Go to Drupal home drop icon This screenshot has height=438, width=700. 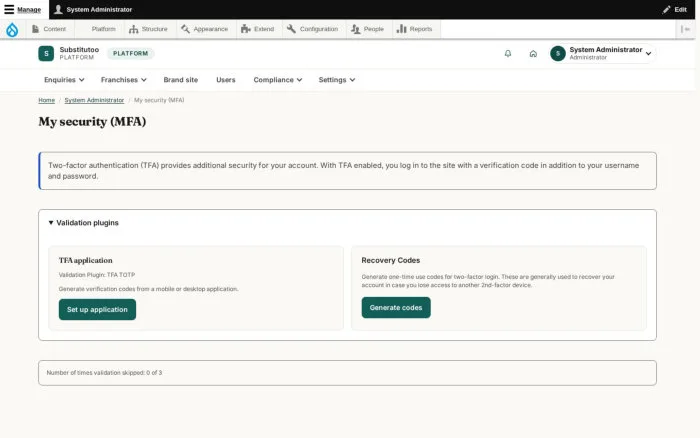[12, 29]
